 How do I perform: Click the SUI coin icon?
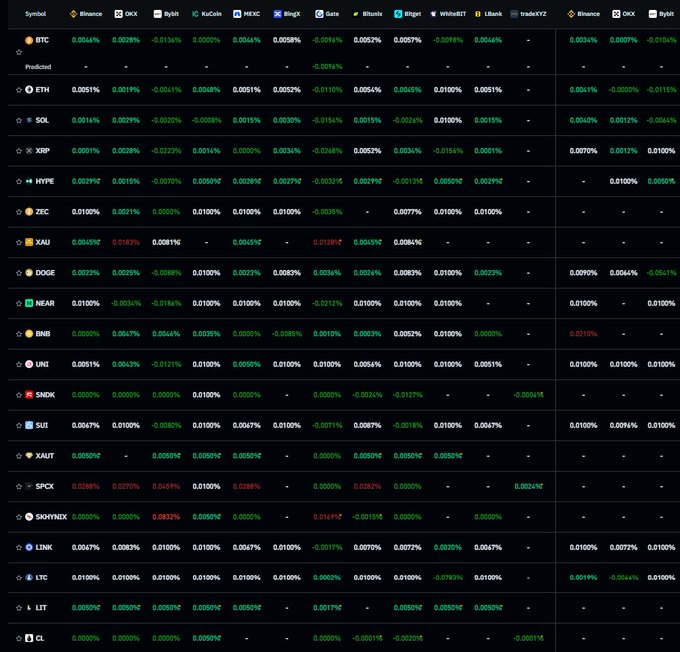click(29, 425)
